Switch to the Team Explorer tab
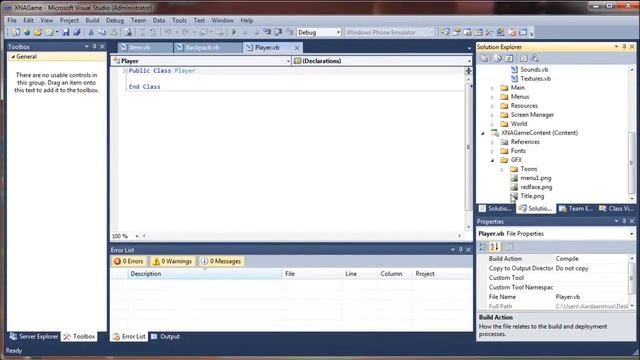Image resolution: width=640 pixels, height=360 pixels. click(x=576, y=209)
